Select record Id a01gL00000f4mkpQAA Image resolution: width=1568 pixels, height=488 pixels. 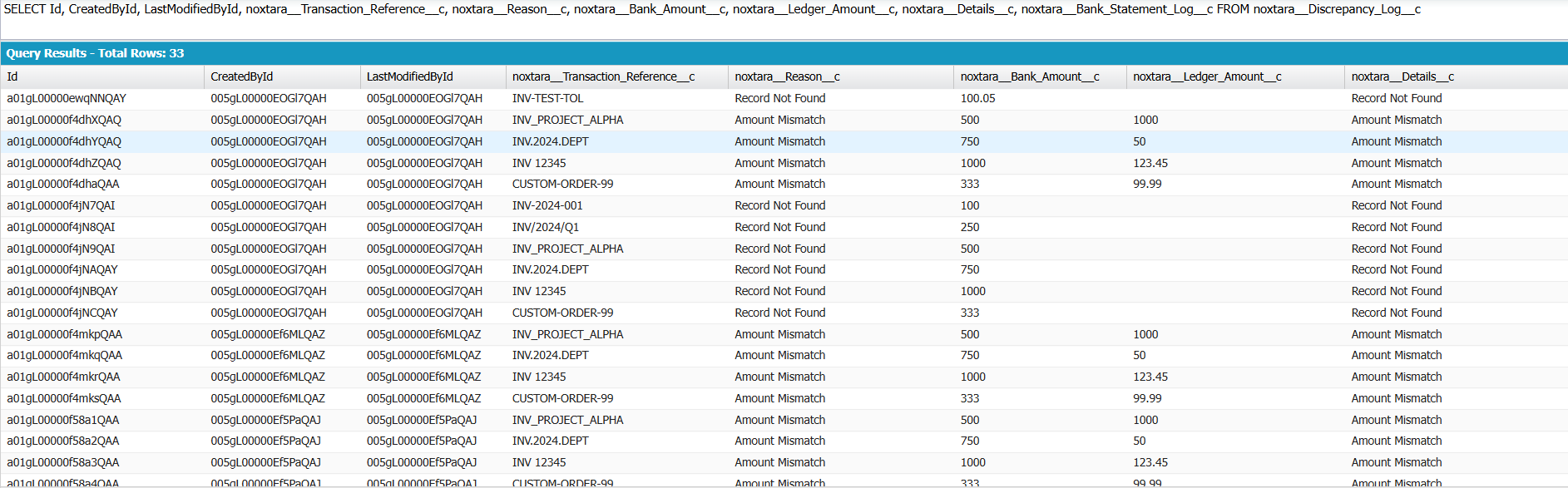coord(64,334)
